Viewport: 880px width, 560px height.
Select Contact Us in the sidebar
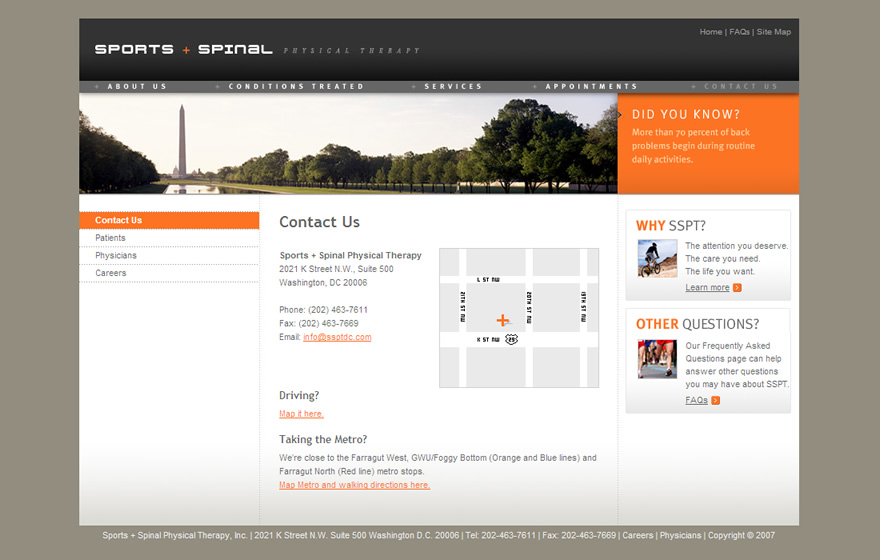click(169, 221)
